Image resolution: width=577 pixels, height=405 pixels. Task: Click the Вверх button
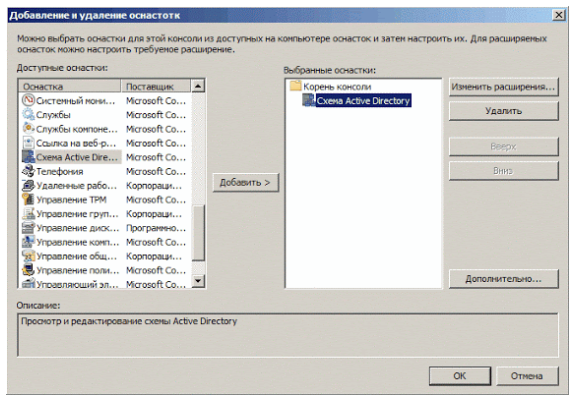[x=503, y=147]
